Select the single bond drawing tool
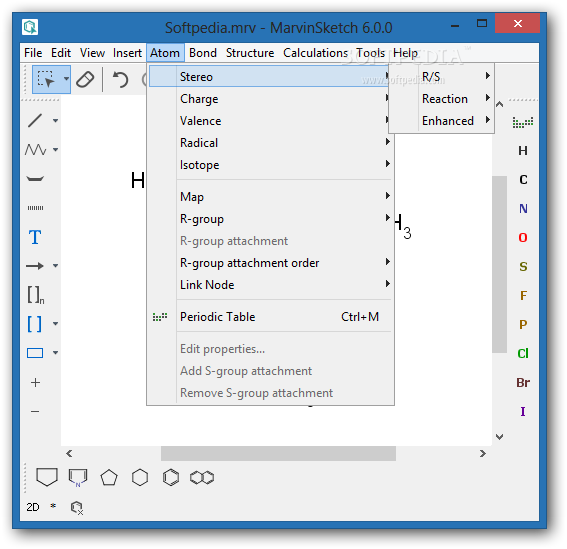567x549 pixels. [35, 120]
